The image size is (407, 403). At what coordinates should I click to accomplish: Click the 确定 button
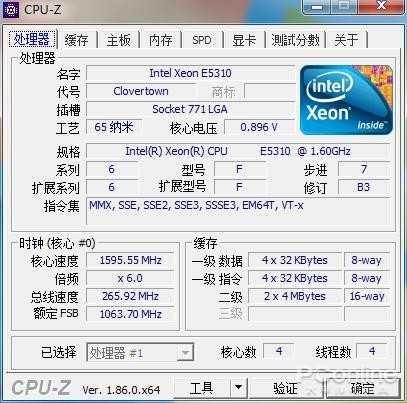click(363, 388)
